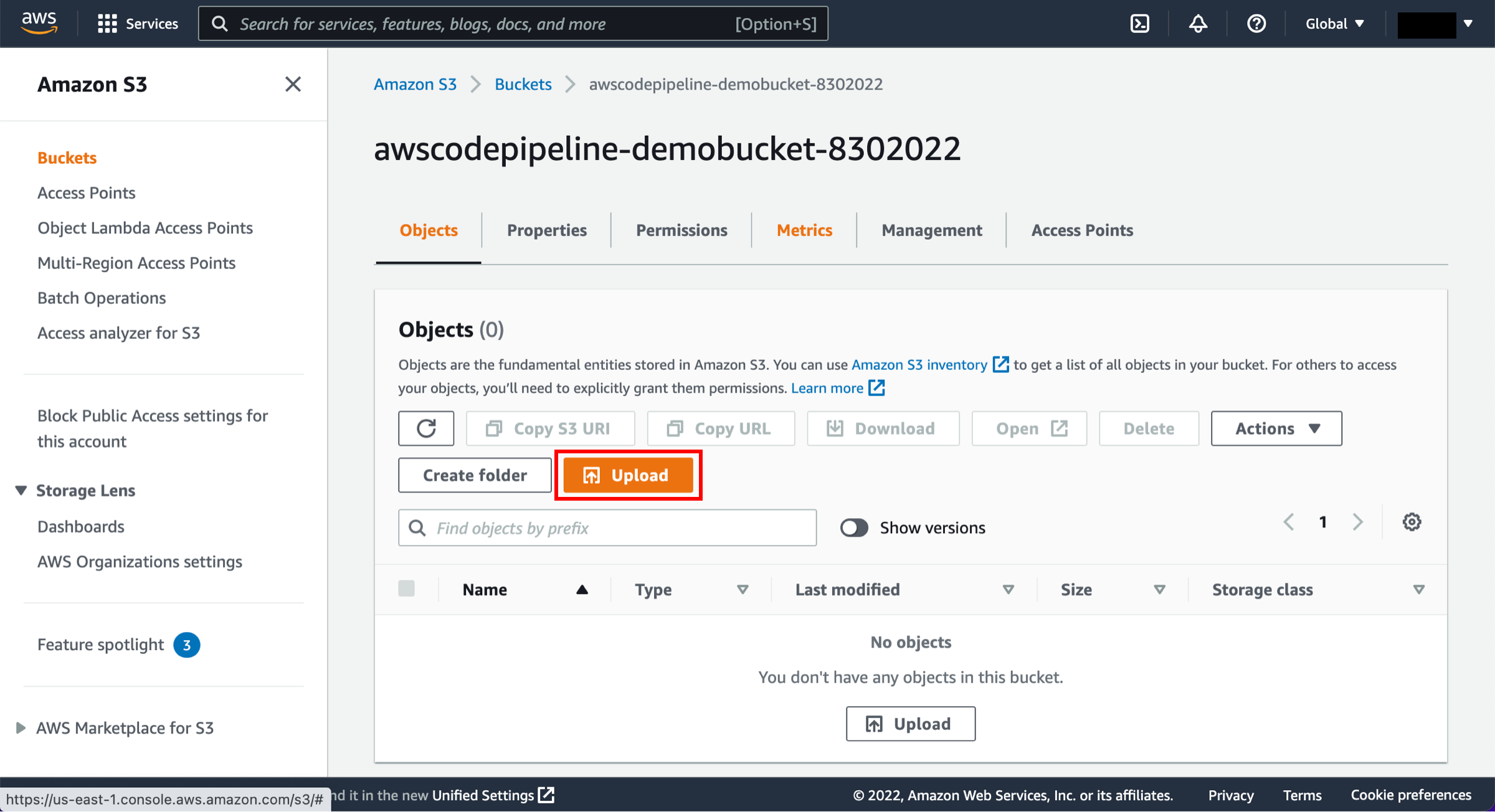Launch the CloudShell terminal icon

click(1139, 24)
